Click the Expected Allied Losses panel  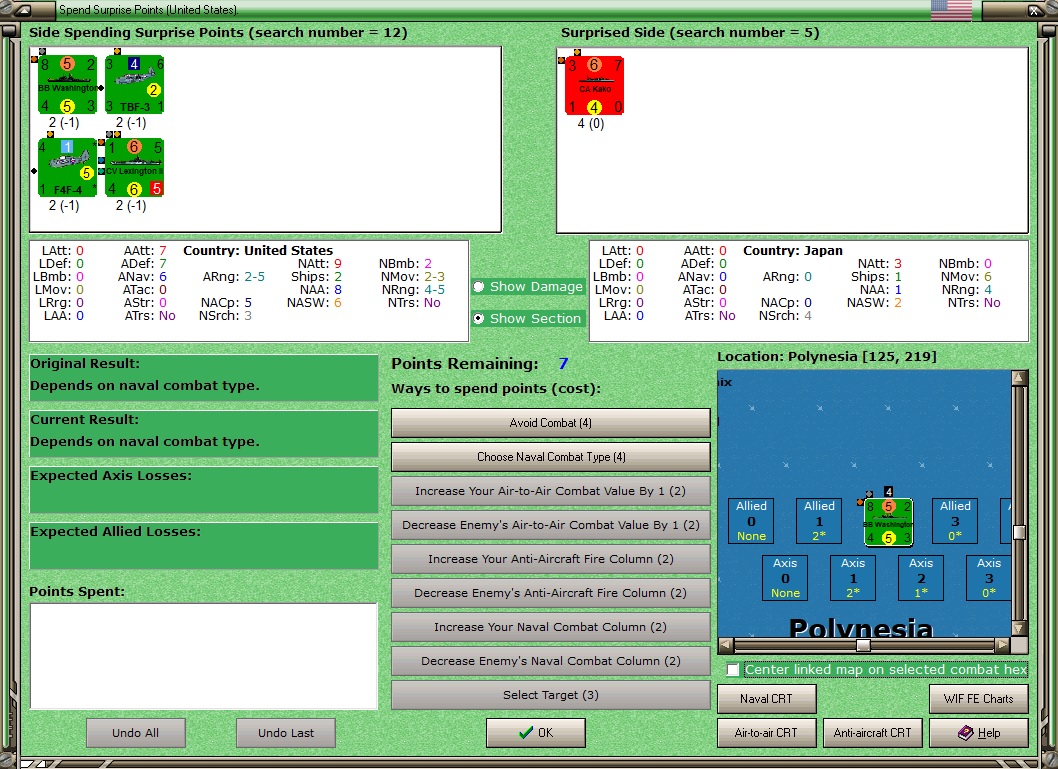pos(204,545)
